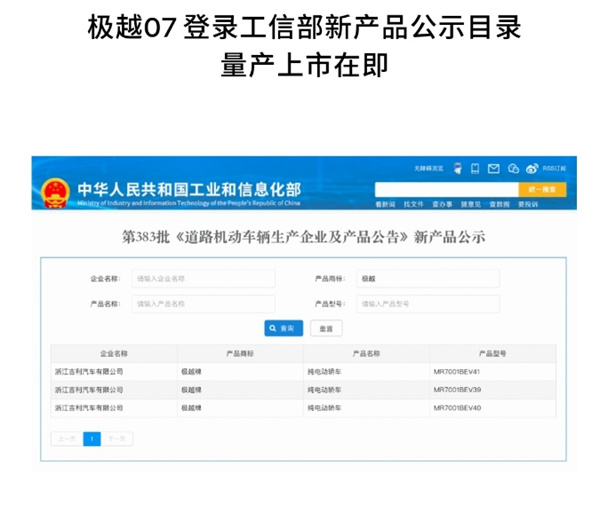This screenshot has width=600, height=512.
Task: Click the 产品型号 column header
Action: click(x=492, y=354)
